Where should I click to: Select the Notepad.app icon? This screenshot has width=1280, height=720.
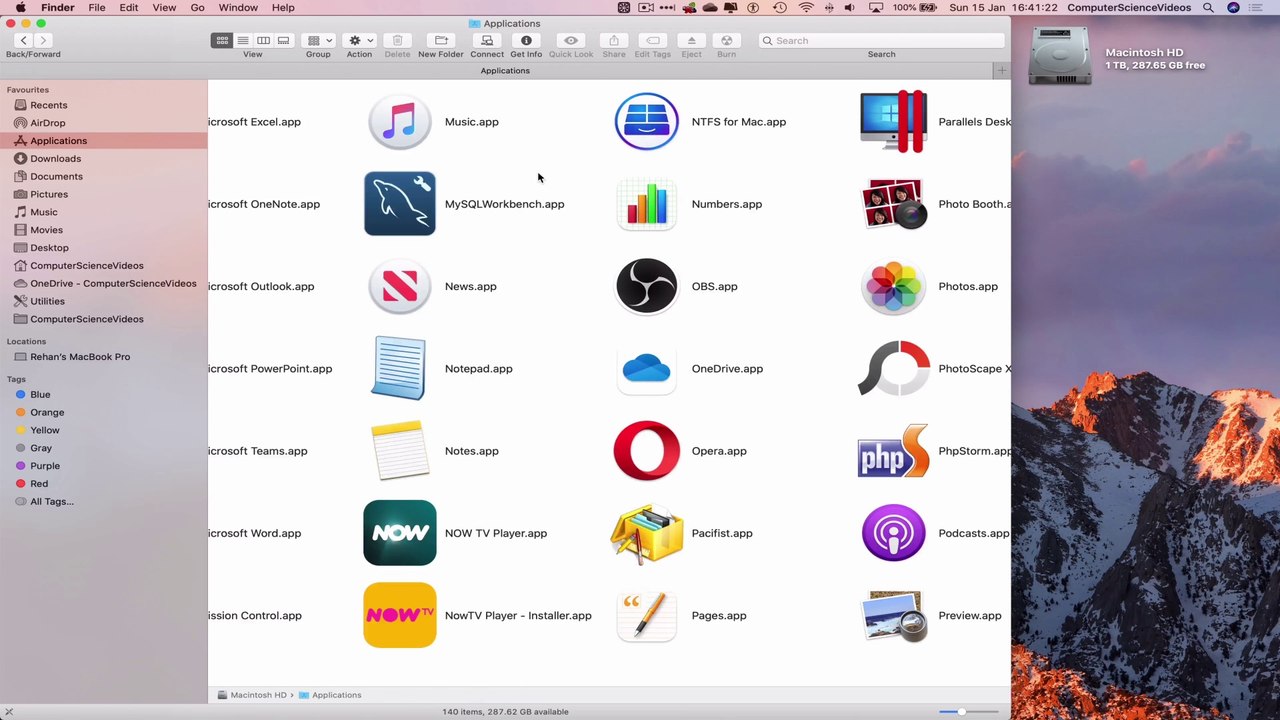click(x=400, y=368)
